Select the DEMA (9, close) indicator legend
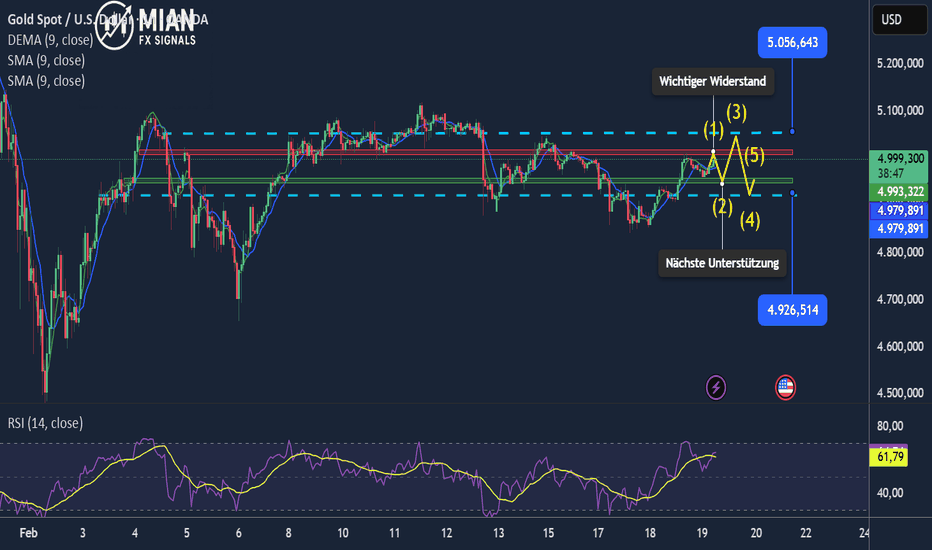Viewport: 932px width, 550px height. [x=51, y=40]
